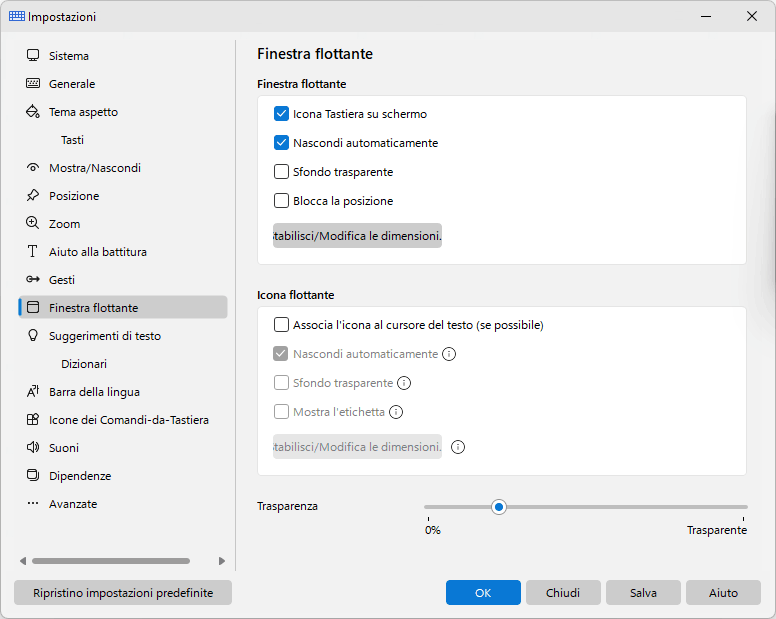Enable Sfondo trasparente under Finestra flottante

281,172
